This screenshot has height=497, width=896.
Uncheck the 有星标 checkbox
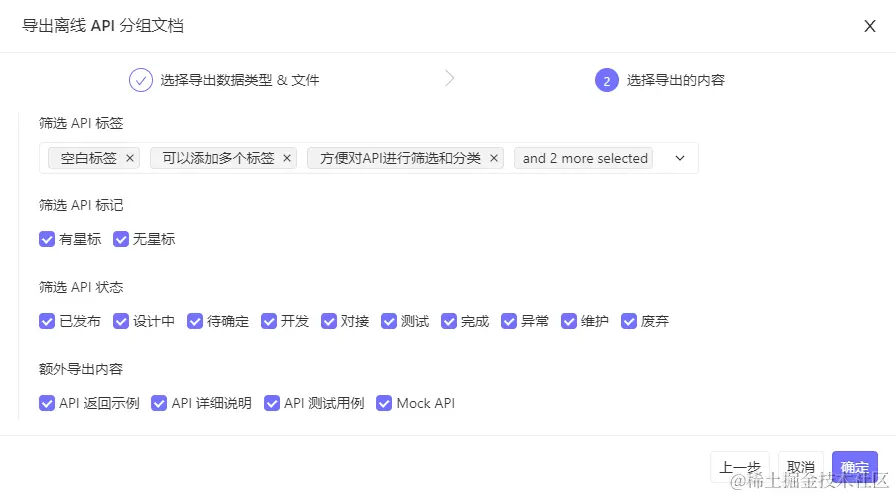pos(47,239)
